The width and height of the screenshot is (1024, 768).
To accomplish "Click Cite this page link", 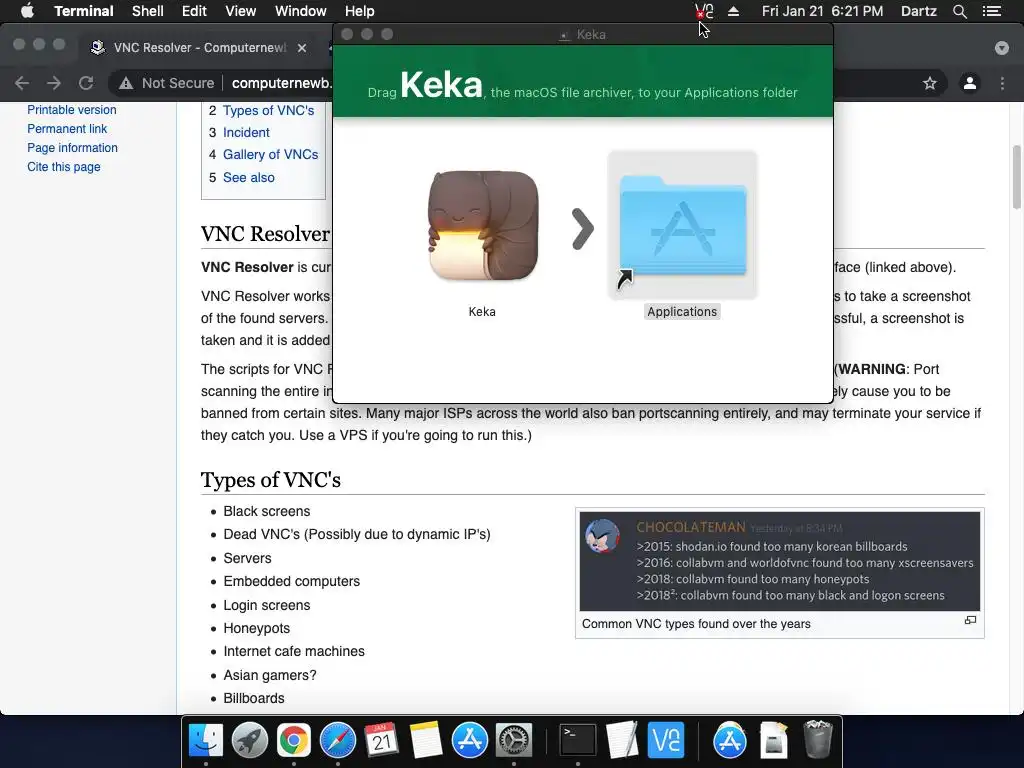I will click(64, 167).
